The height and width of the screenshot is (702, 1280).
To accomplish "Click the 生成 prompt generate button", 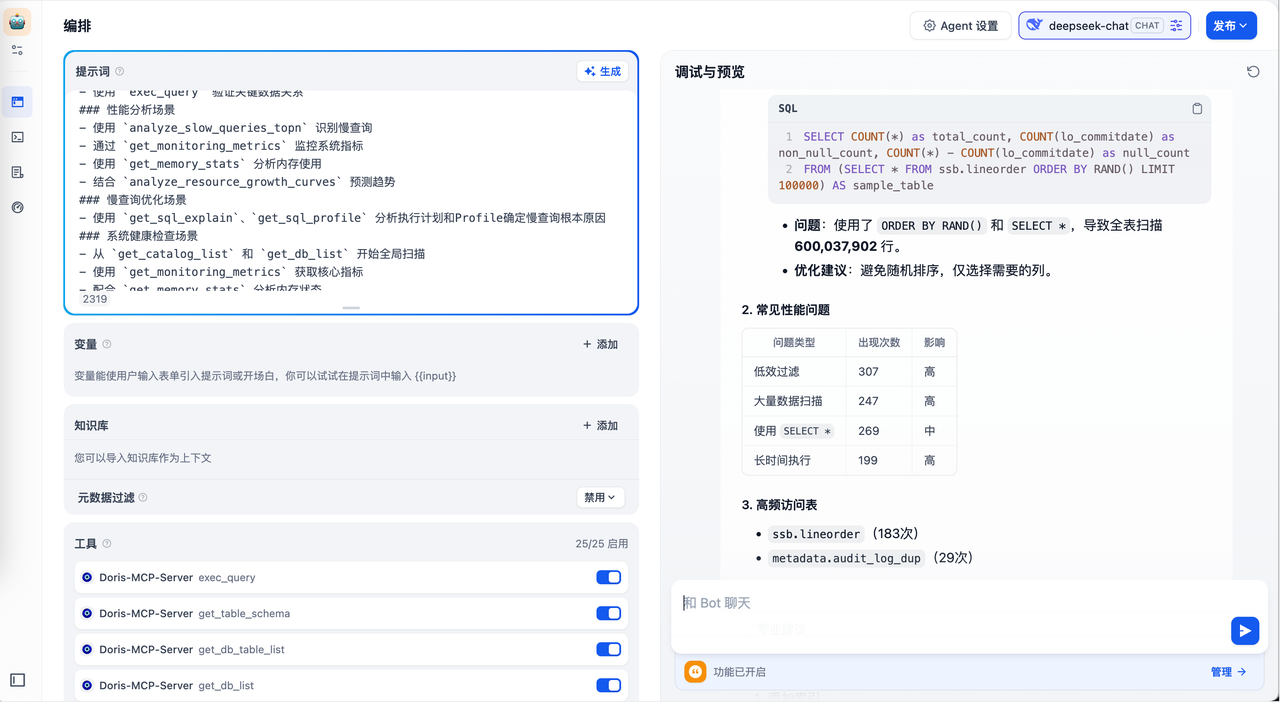I will click(x=603, y=71).
